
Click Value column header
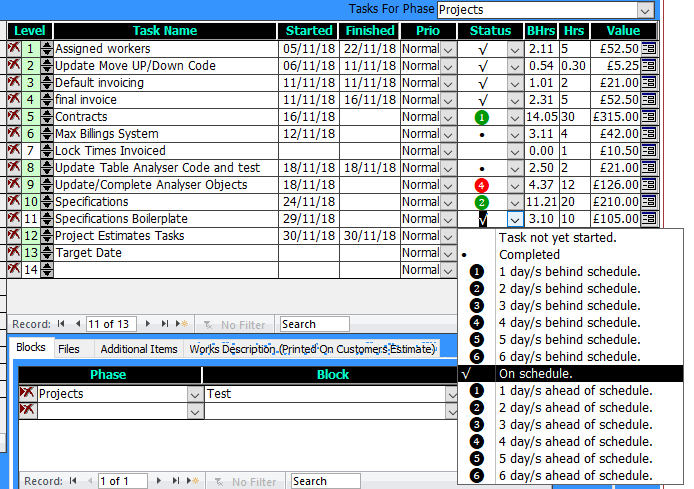coord(623,31)
